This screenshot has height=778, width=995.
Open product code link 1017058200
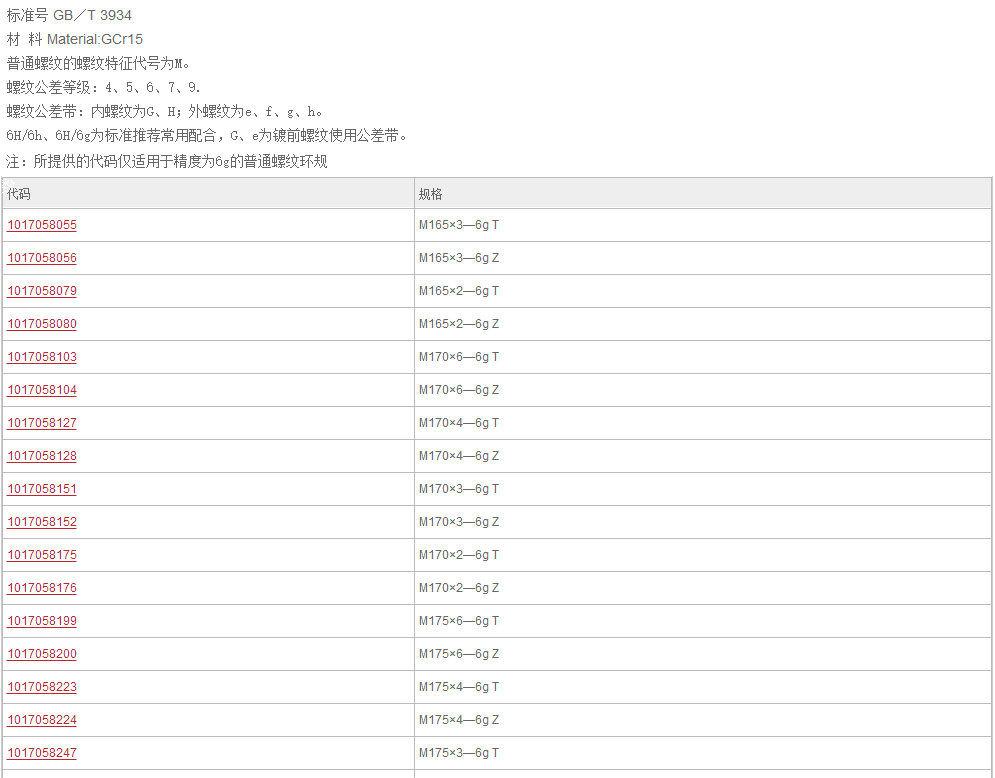click(42, 654)
